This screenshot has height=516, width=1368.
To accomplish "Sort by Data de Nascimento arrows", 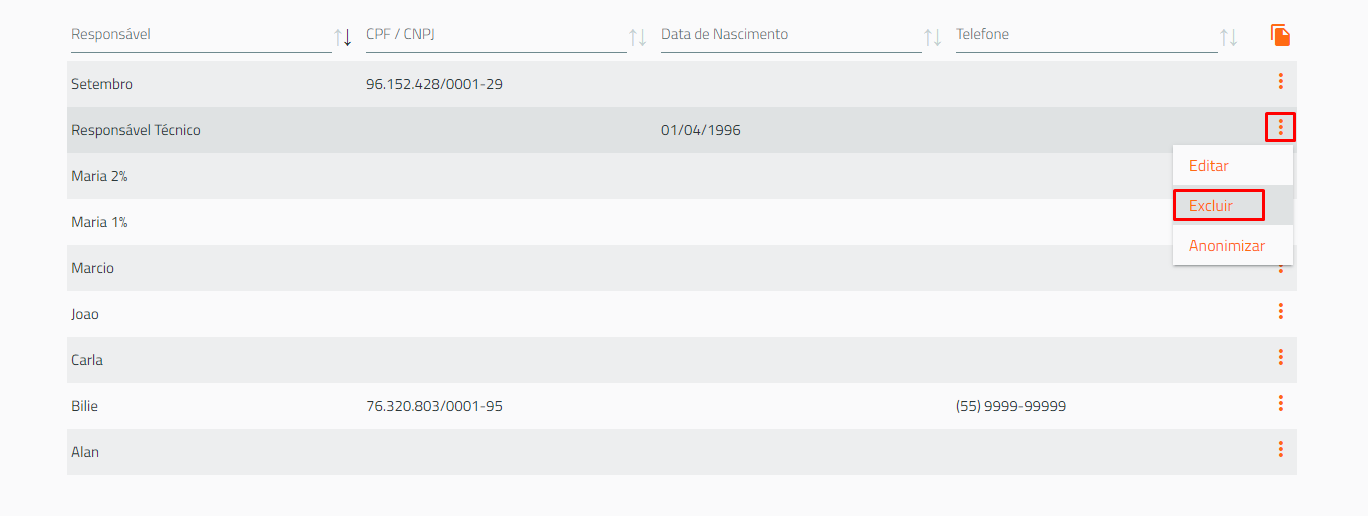I will click(933, 38).
